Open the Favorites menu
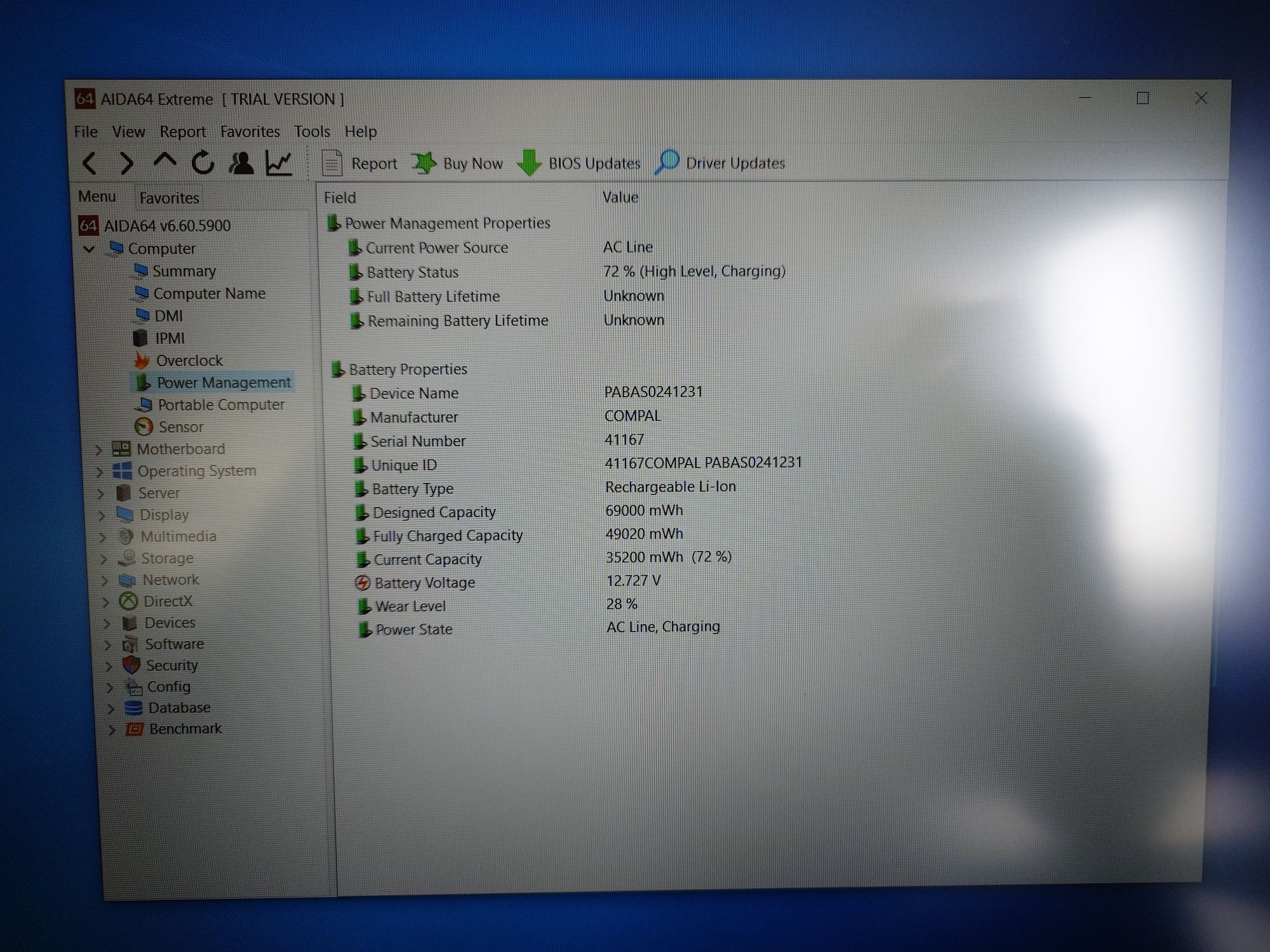The height and width of the screenshot is (952, 1270). point(250,131)
